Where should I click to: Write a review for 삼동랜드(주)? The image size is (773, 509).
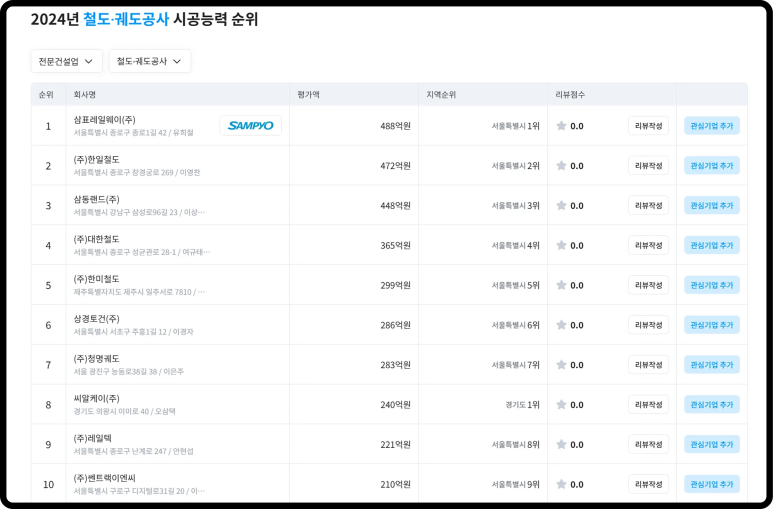(x=648, y=206)
